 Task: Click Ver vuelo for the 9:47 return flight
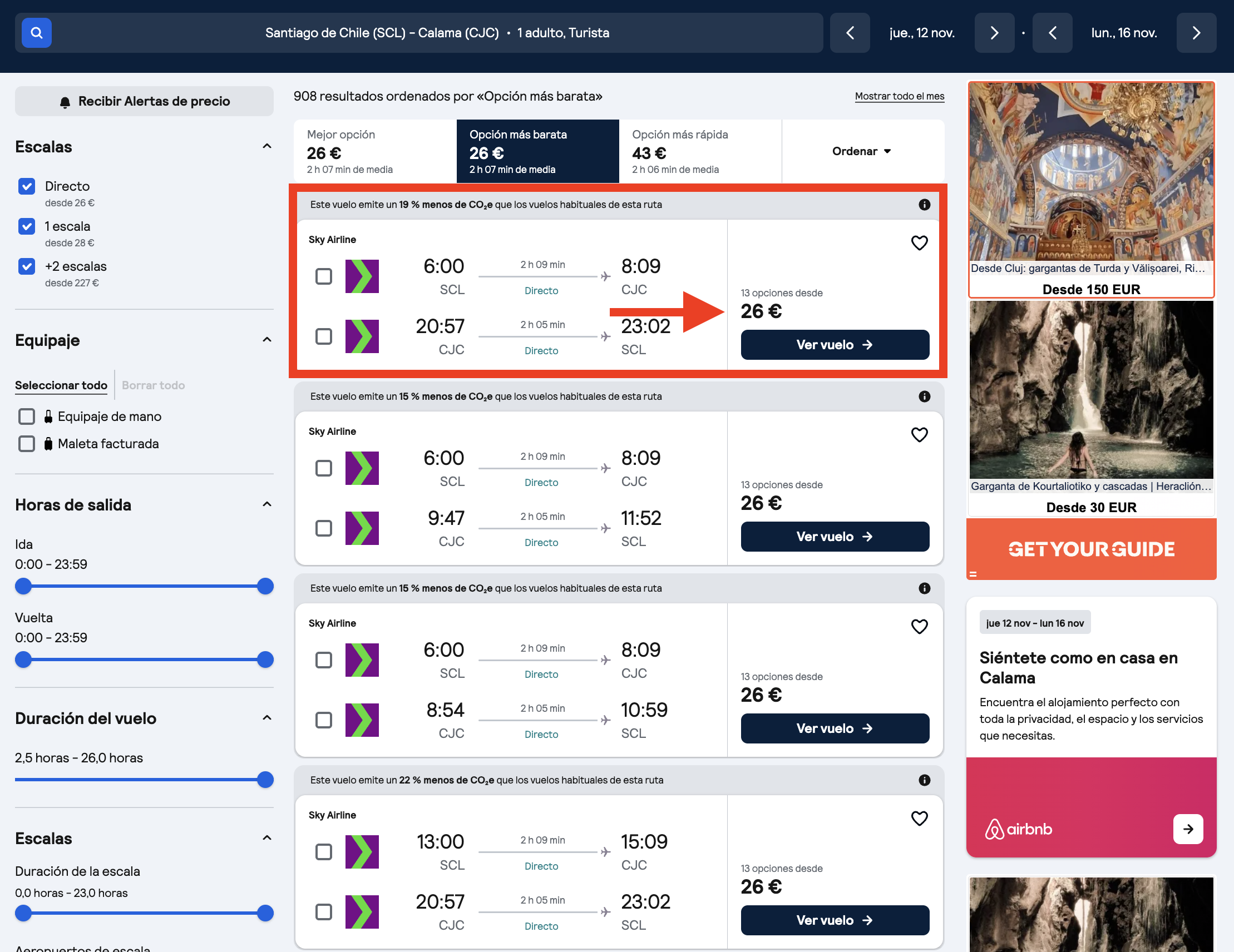(x=835, y=537)
